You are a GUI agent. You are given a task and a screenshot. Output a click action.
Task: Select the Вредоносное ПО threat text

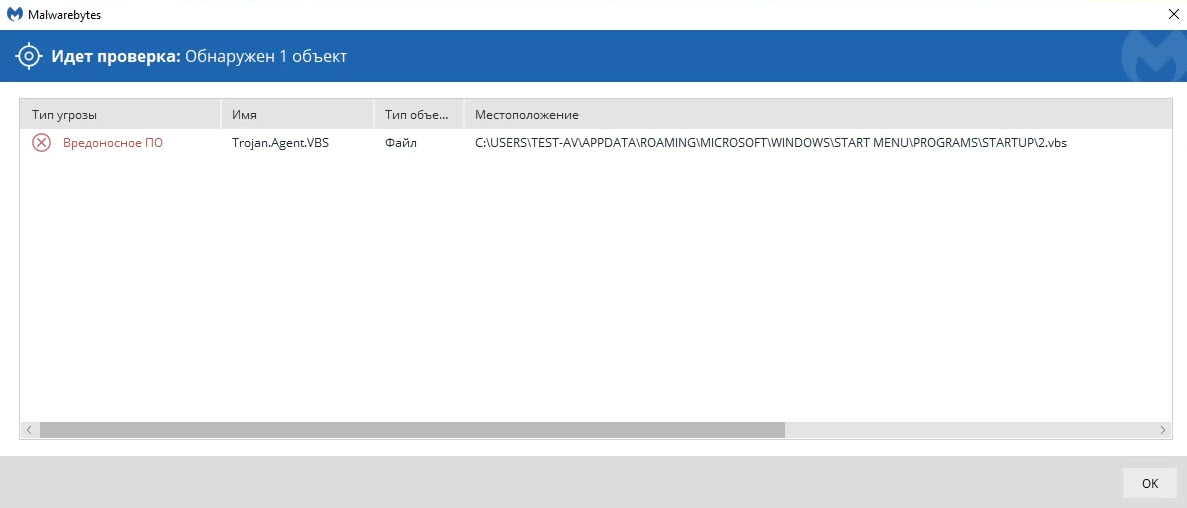coord(113,142)
